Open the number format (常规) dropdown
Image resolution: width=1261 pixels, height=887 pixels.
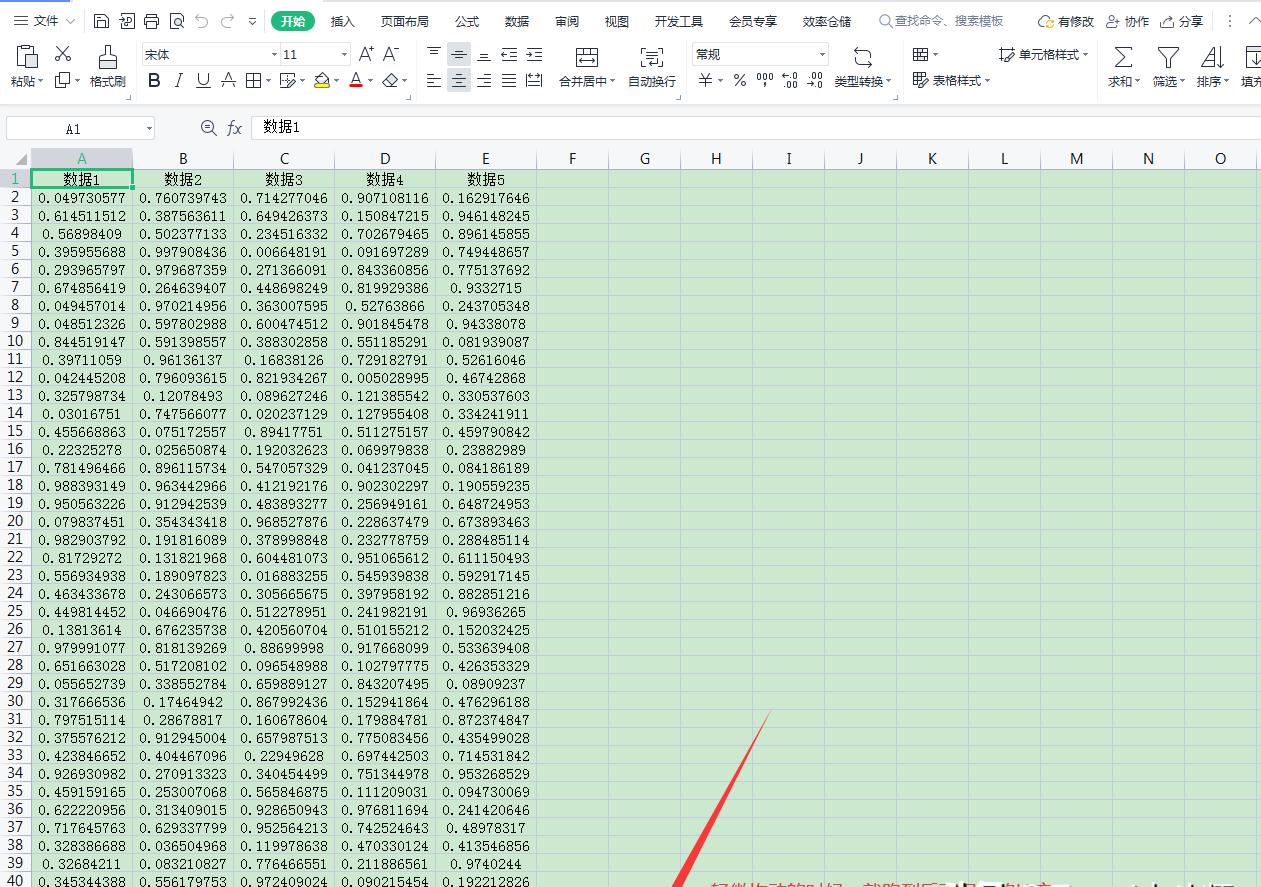822,54
